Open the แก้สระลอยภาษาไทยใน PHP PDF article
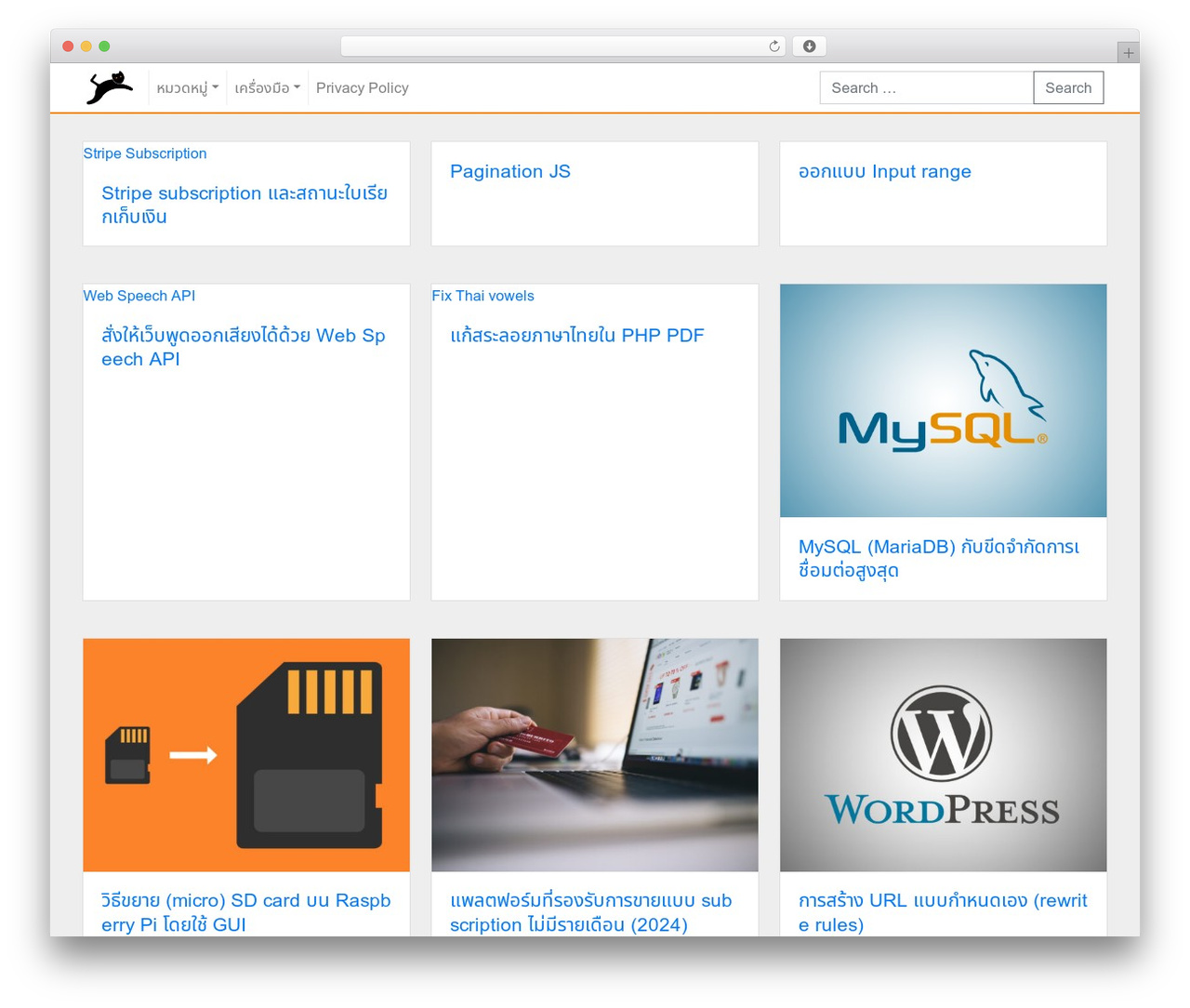The height and width of the screenshot is (1008, 1190). point(577,335)
